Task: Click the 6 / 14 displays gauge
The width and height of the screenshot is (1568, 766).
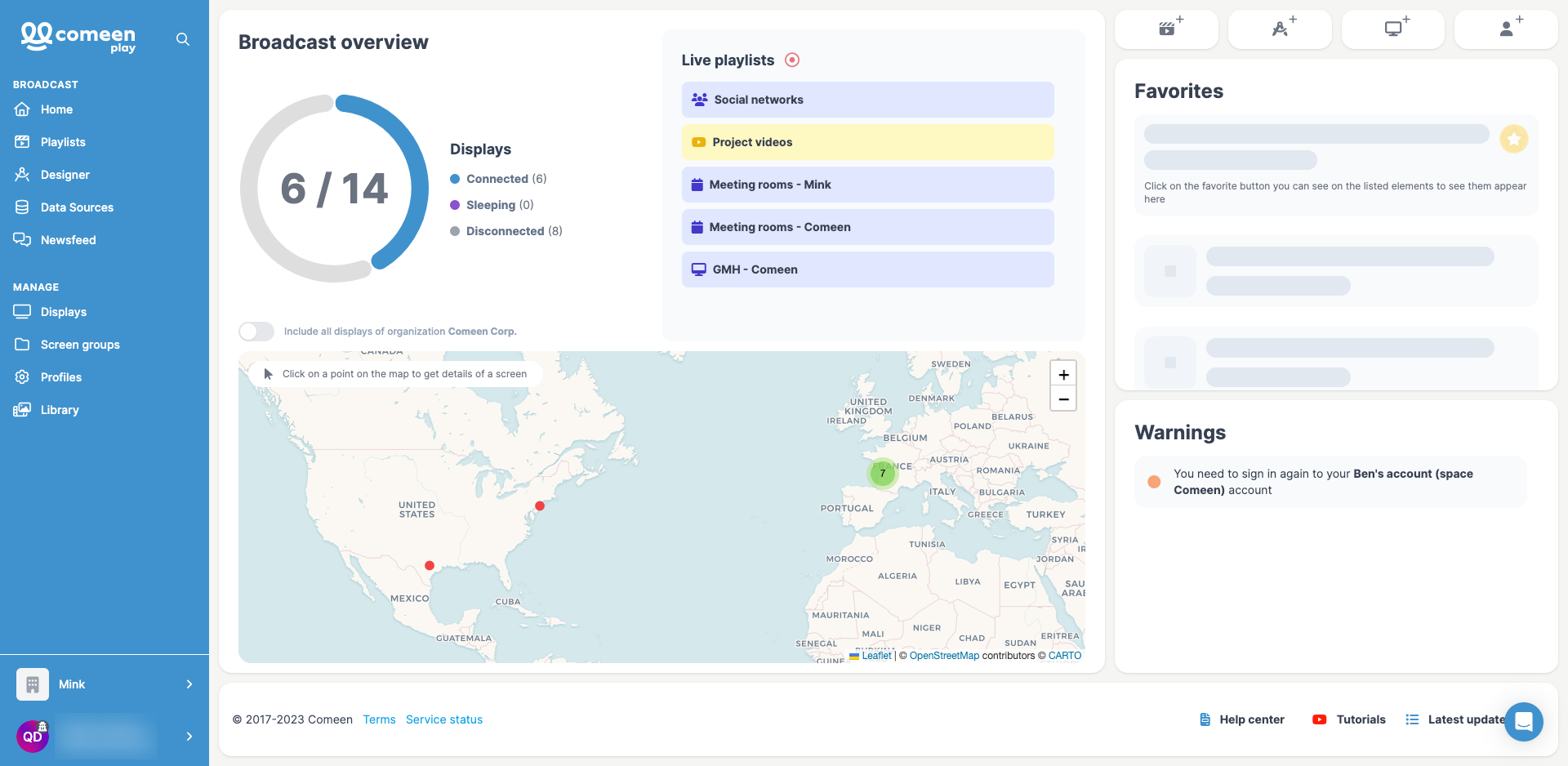Action: (x=334, y=189)
